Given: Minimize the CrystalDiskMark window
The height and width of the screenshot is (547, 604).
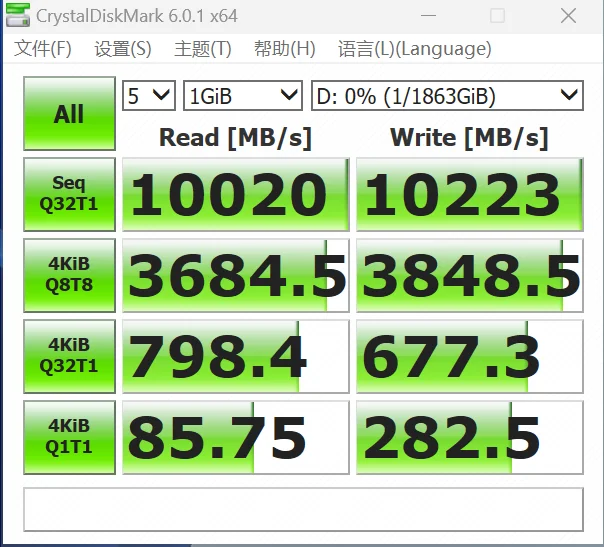Looking at the screenshot, I should 428,16.
